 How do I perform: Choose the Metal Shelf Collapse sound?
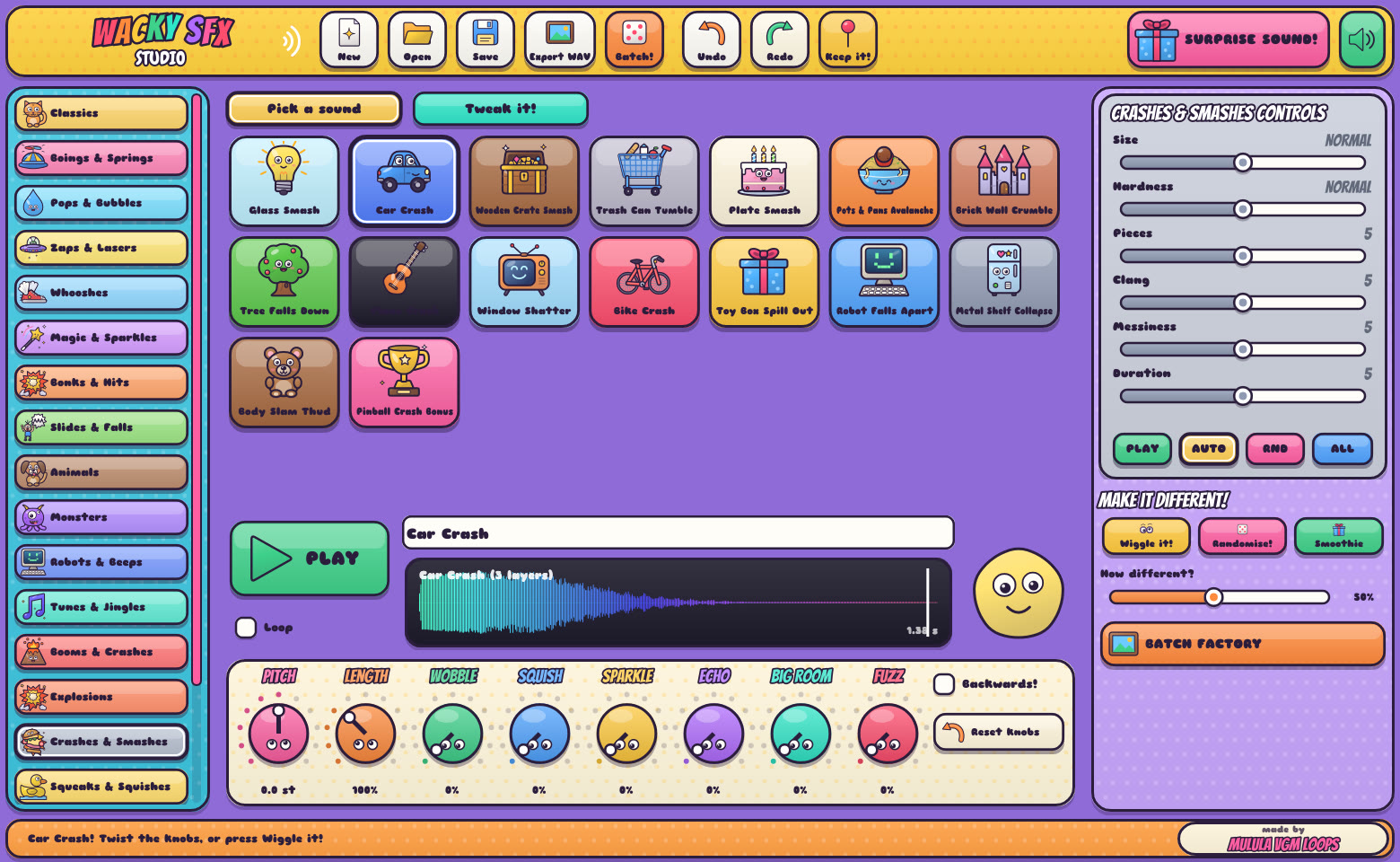(1005, 281)
